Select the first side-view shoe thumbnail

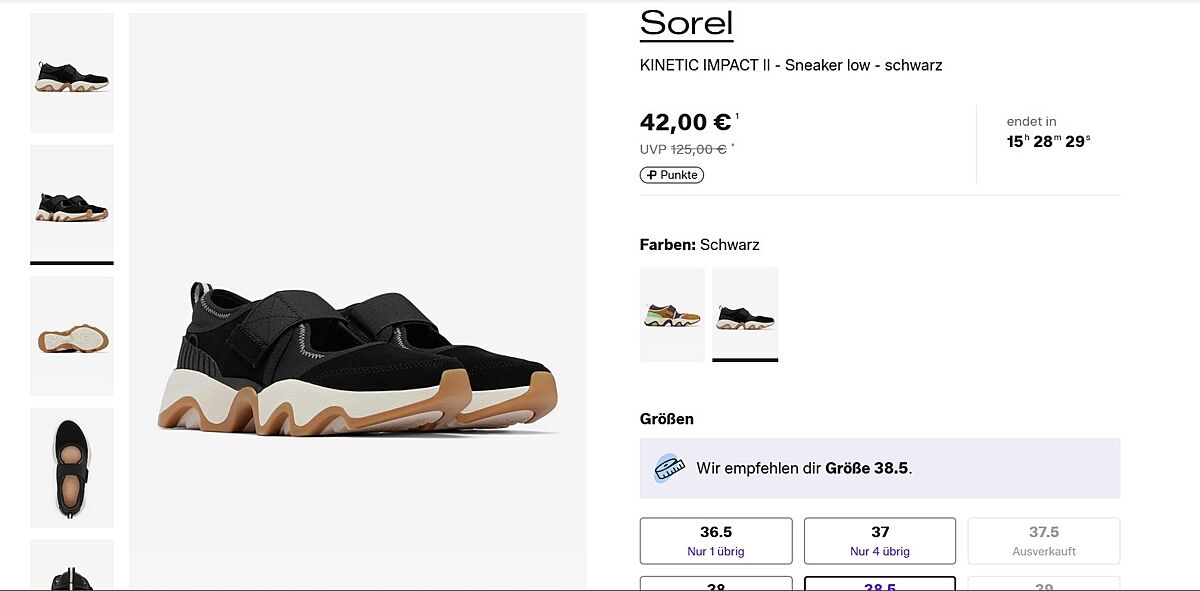coord(72,73)
